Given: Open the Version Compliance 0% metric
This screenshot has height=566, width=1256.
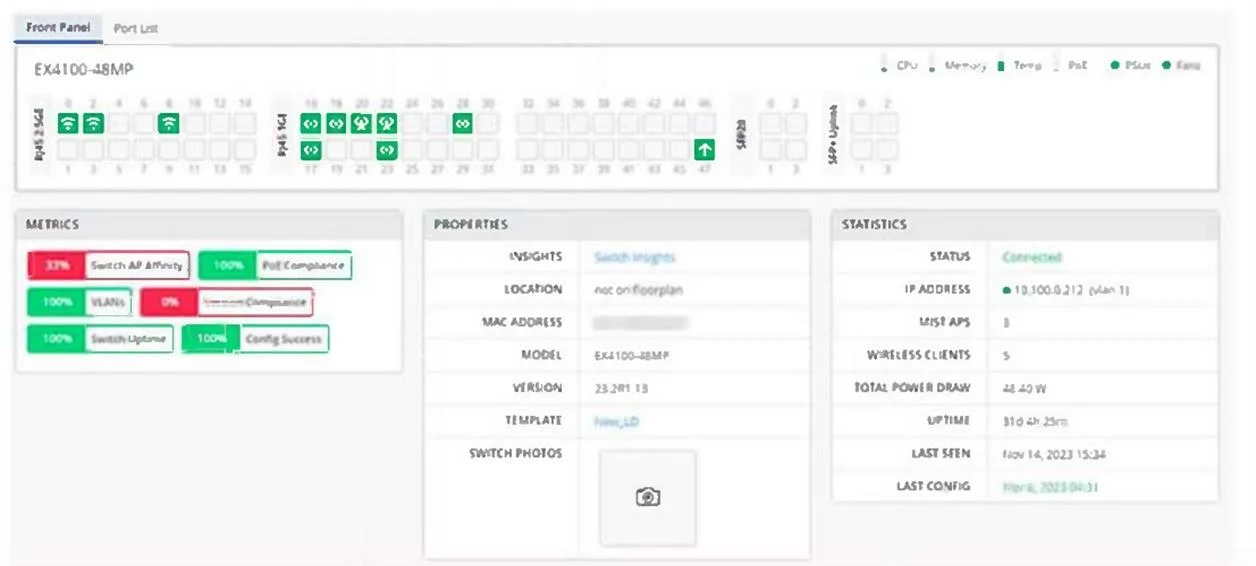Looking at the screenshot, I should [226, 301].
